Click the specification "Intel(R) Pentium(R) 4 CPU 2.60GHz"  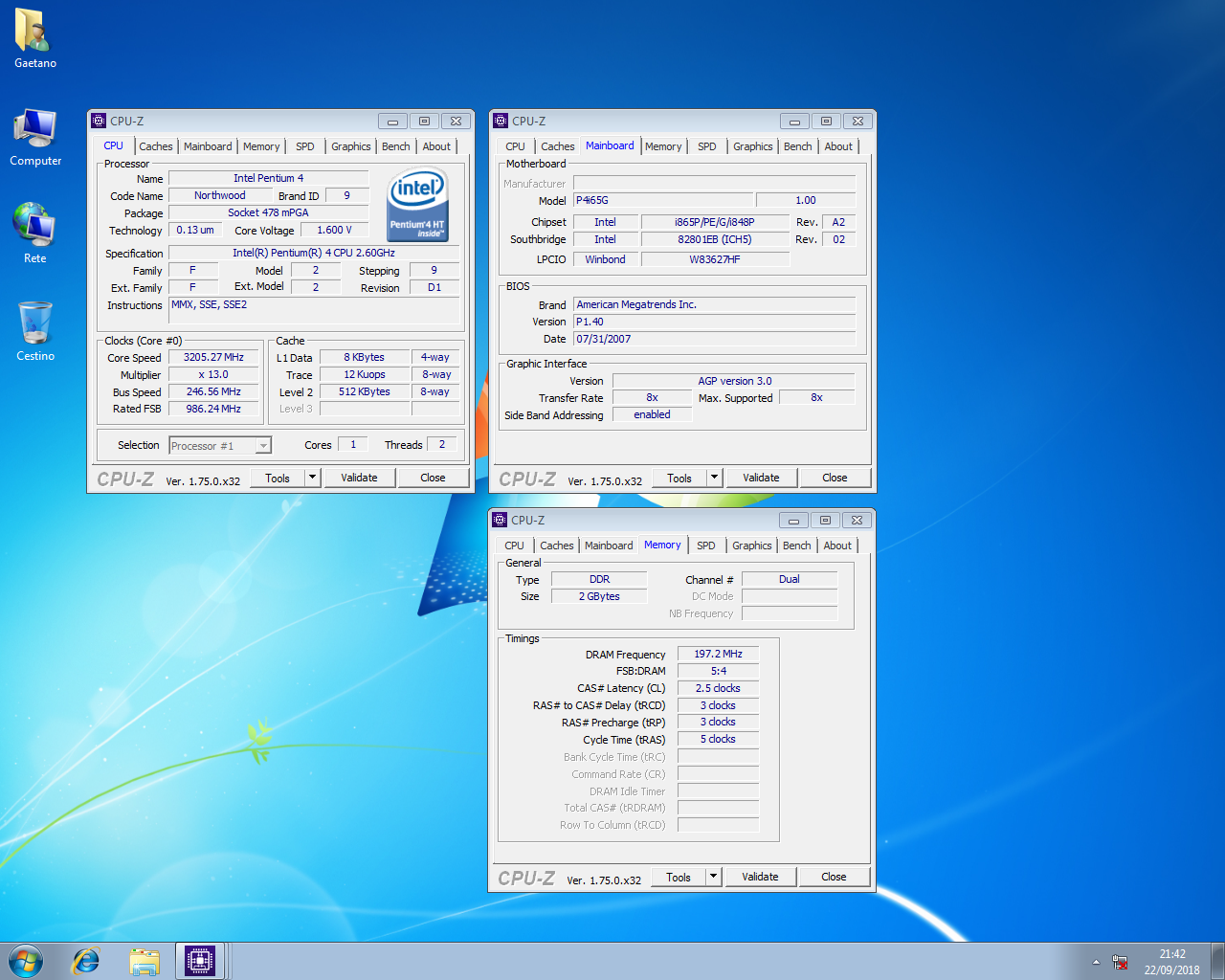coord(314,253)
